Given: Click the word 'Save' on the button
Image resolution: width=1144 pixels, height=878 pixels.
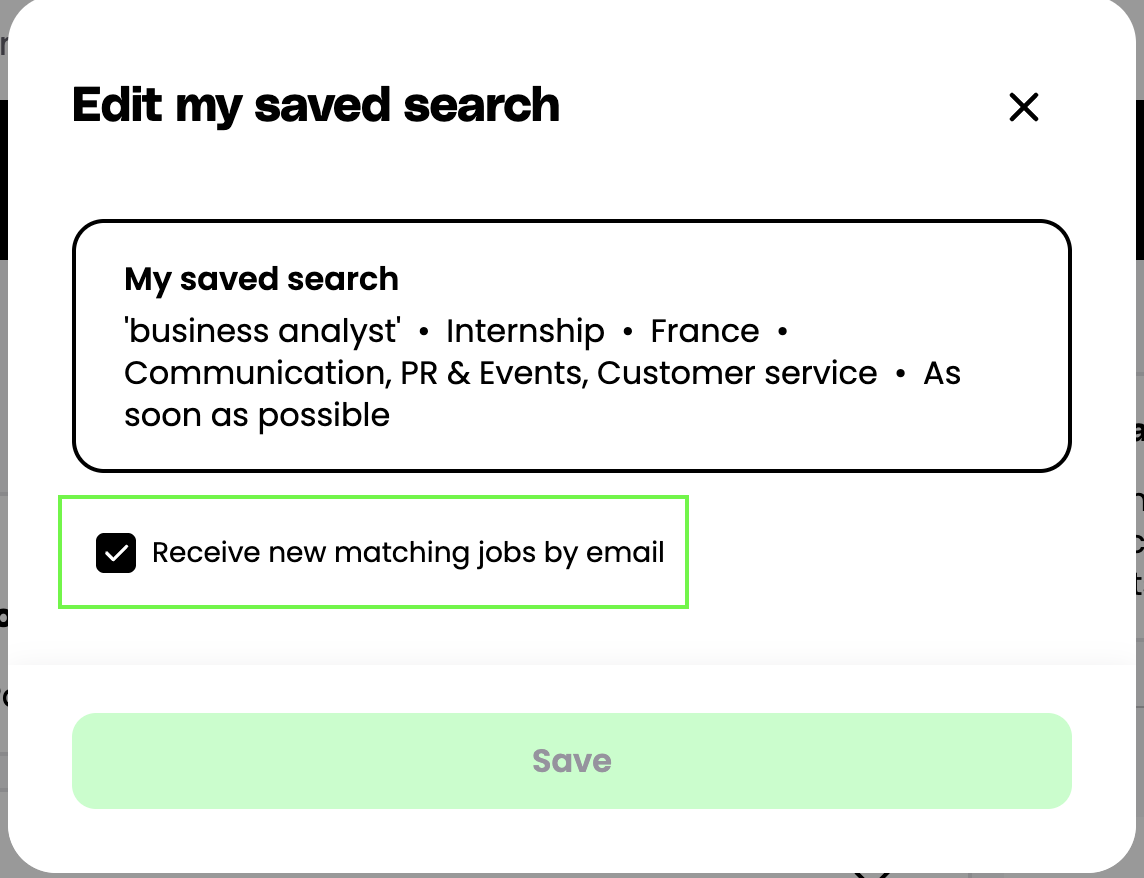Looking at the screenshot, I should 571,761.
